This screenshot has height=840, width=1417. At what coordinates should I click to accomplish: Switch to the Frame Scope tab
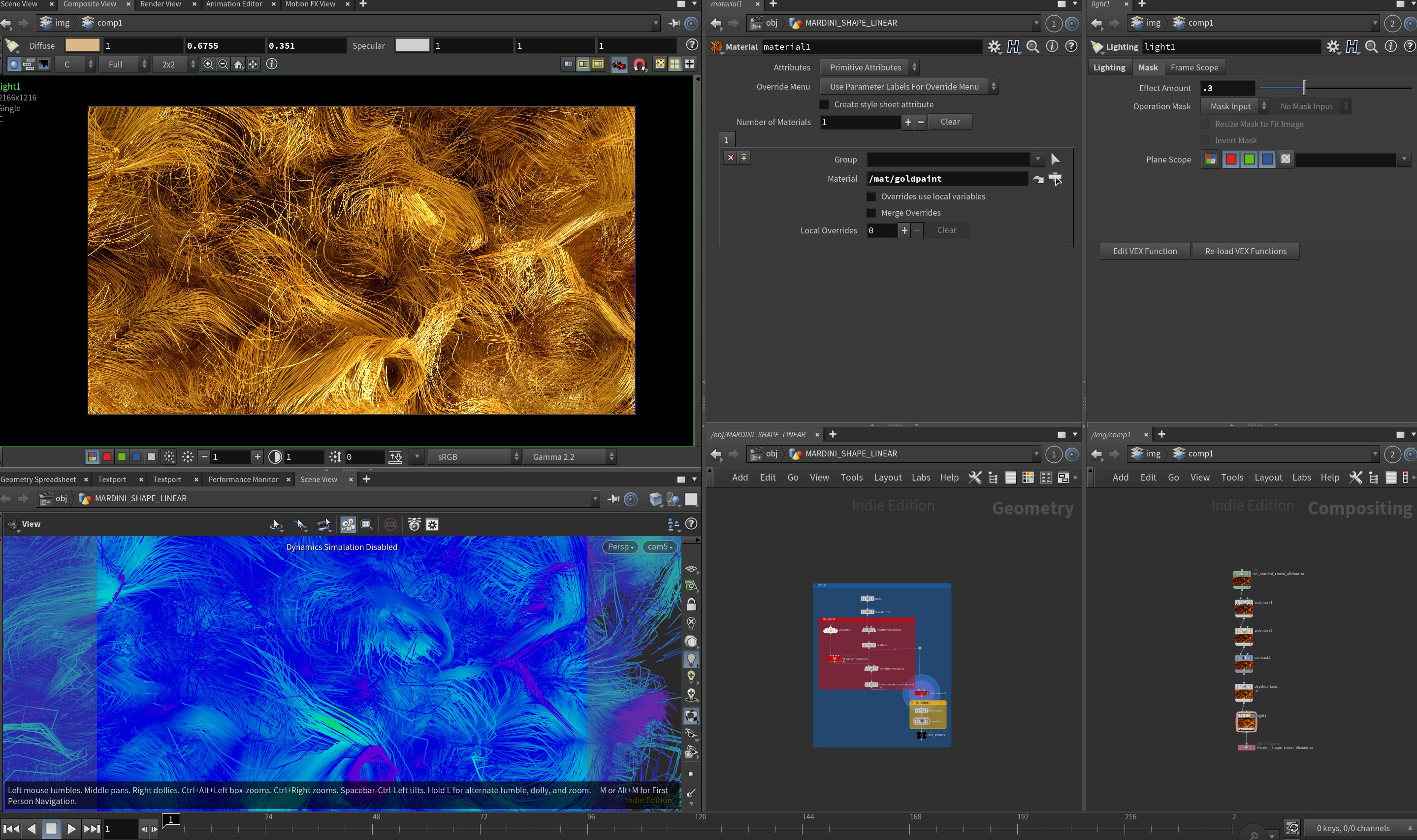coord(1194,67)
